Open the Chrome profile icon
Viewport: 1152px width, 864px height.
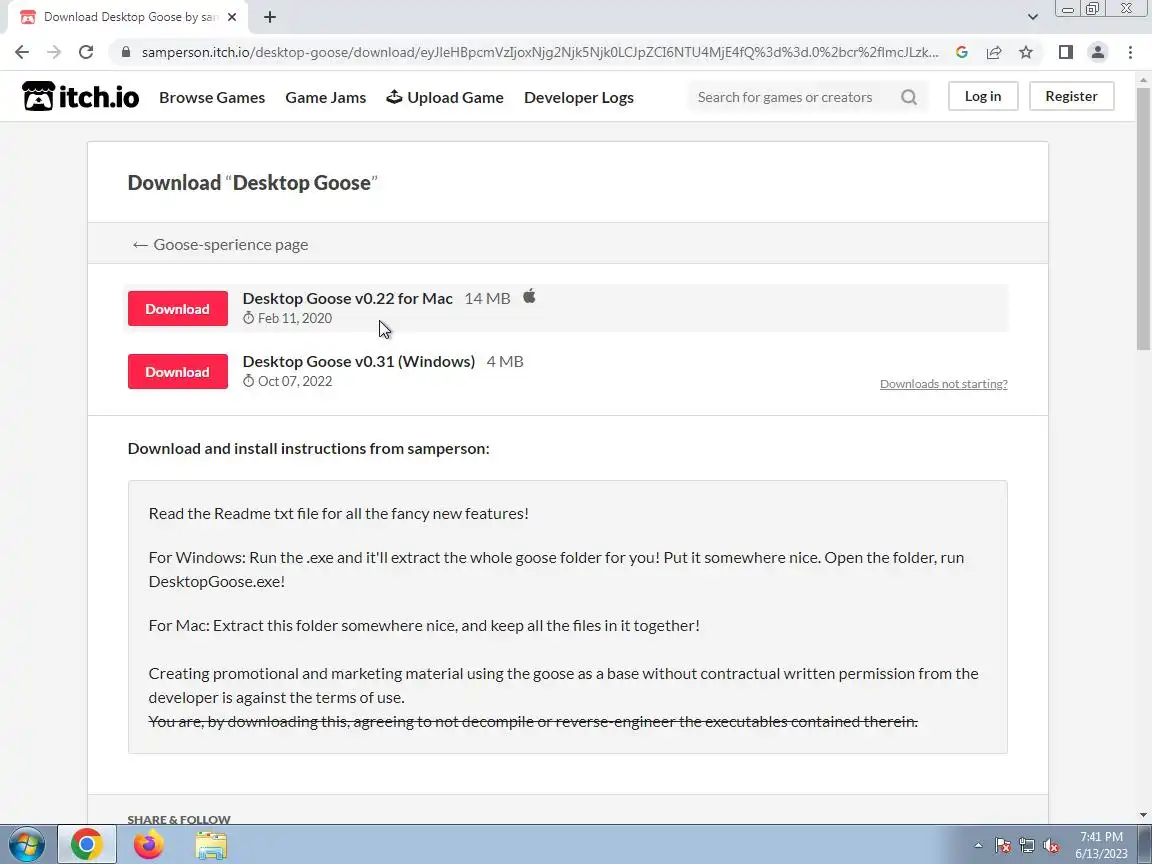coord(1098,52)
